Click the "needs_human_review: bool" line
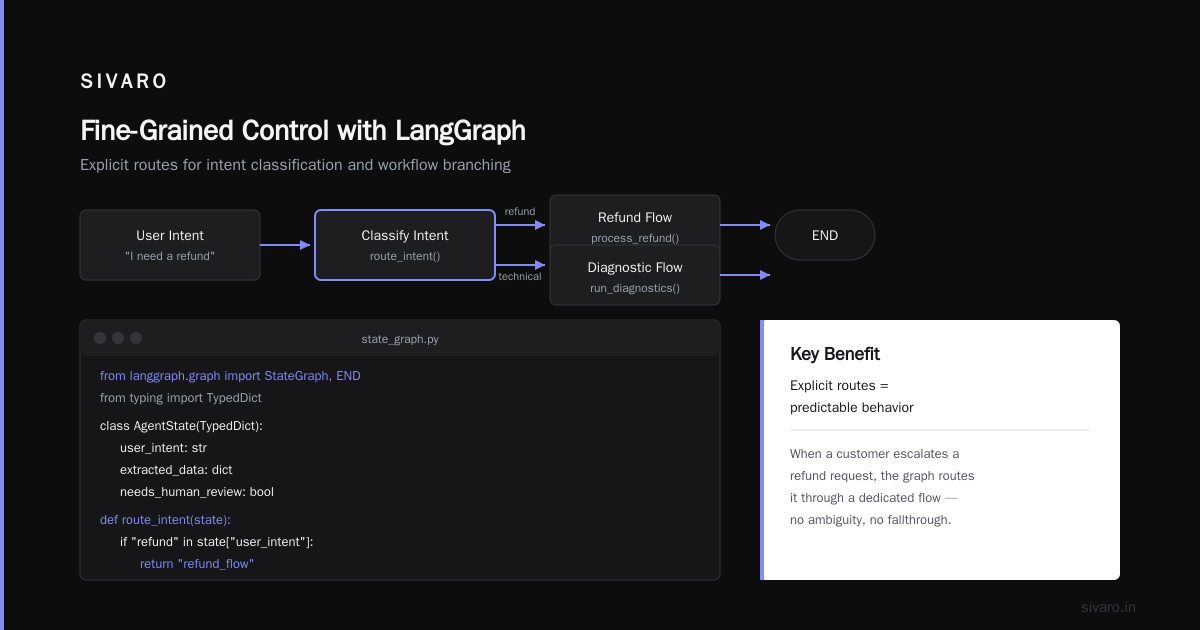Screen dimensions: 1200x630 pos(197,492)
